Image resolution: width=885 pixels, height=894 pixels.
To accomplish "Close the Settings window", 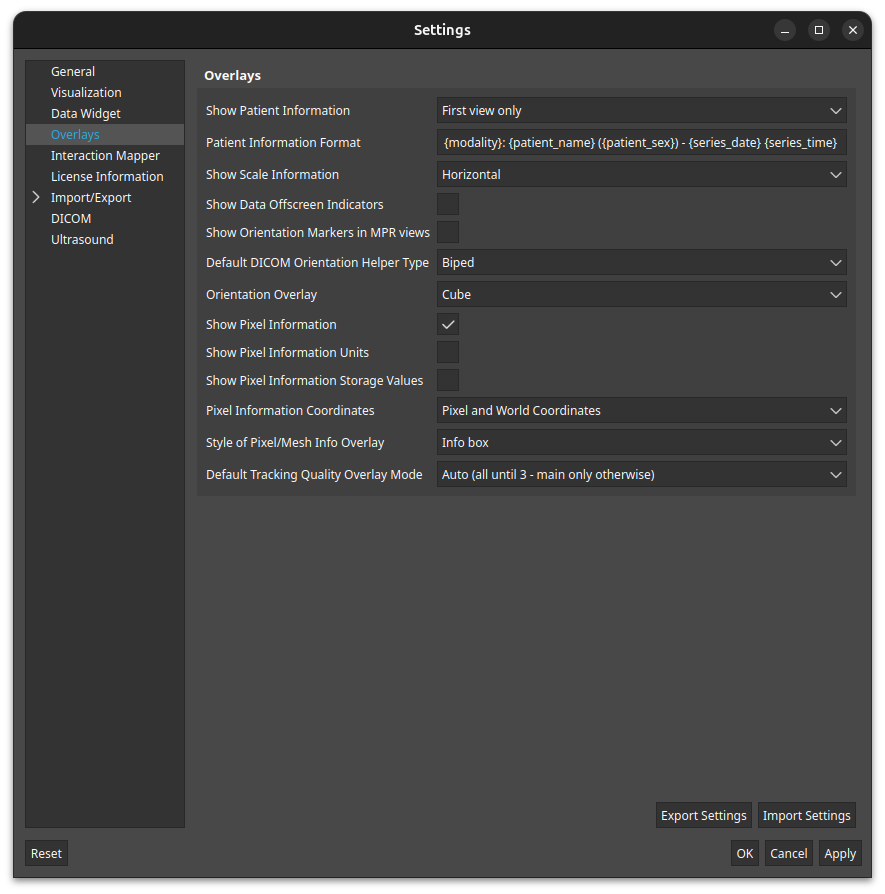I will click(x=853, y=30).
